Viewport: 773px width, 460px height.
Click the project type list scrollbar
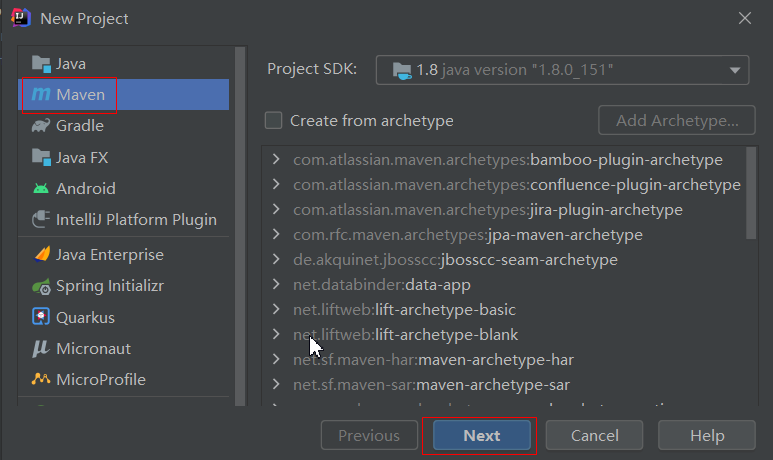coord(240,226)
